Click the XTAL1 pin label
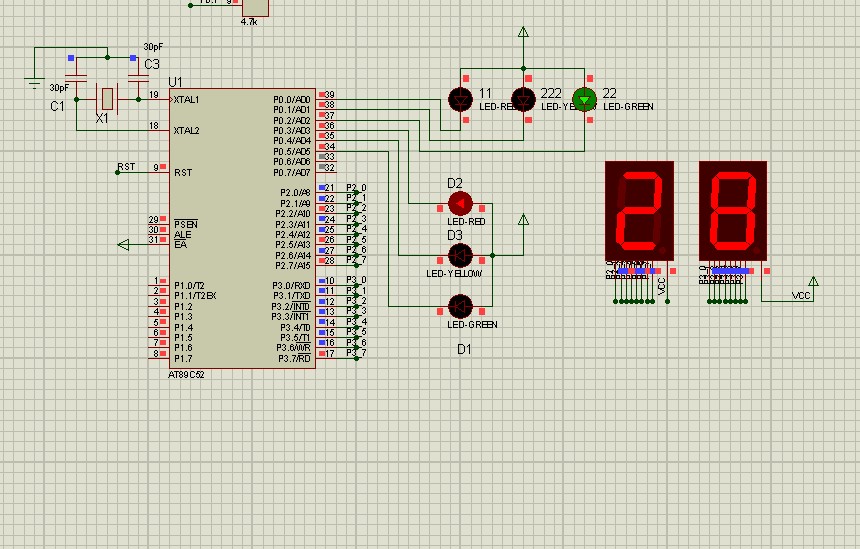 pos(186,100)
